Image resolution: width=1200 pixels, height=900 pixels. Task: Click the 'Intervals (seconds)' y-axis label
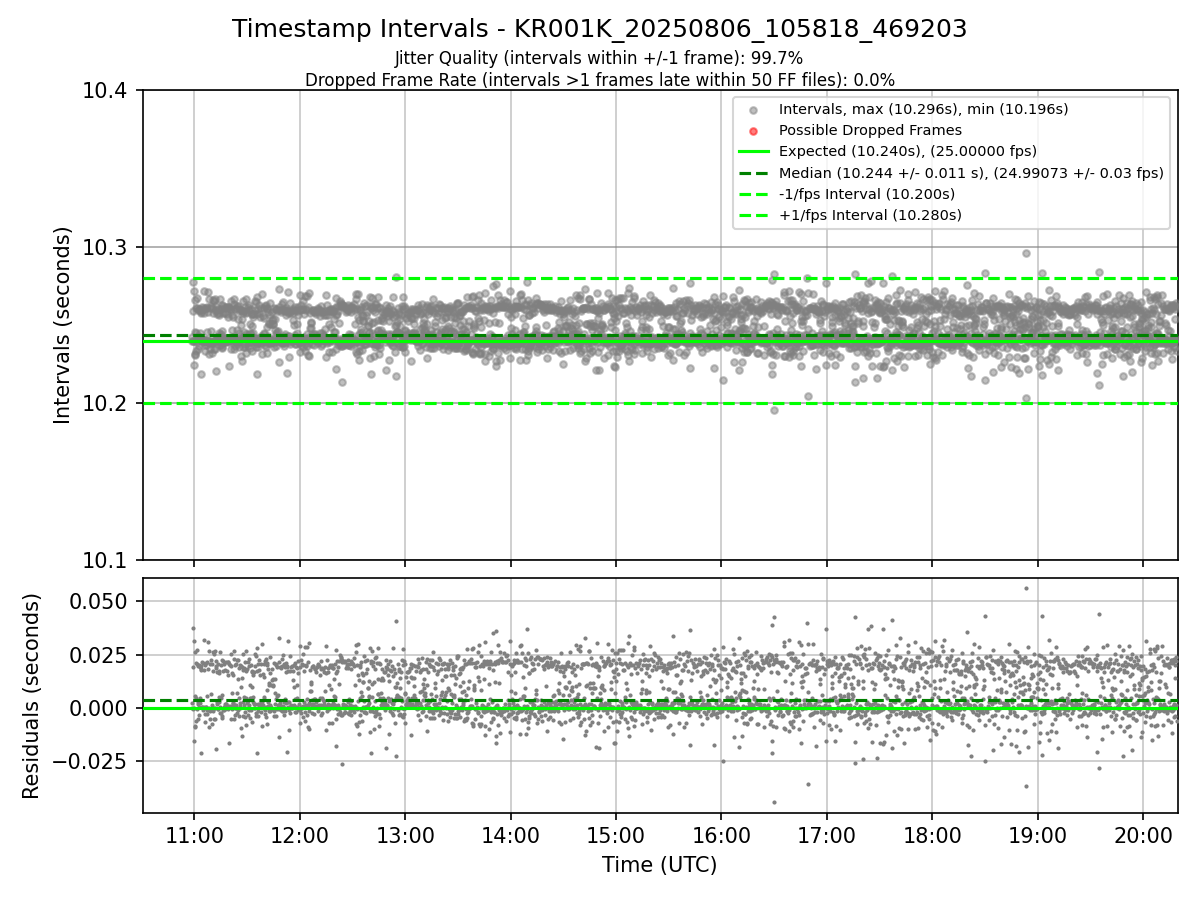click(63, 325)
